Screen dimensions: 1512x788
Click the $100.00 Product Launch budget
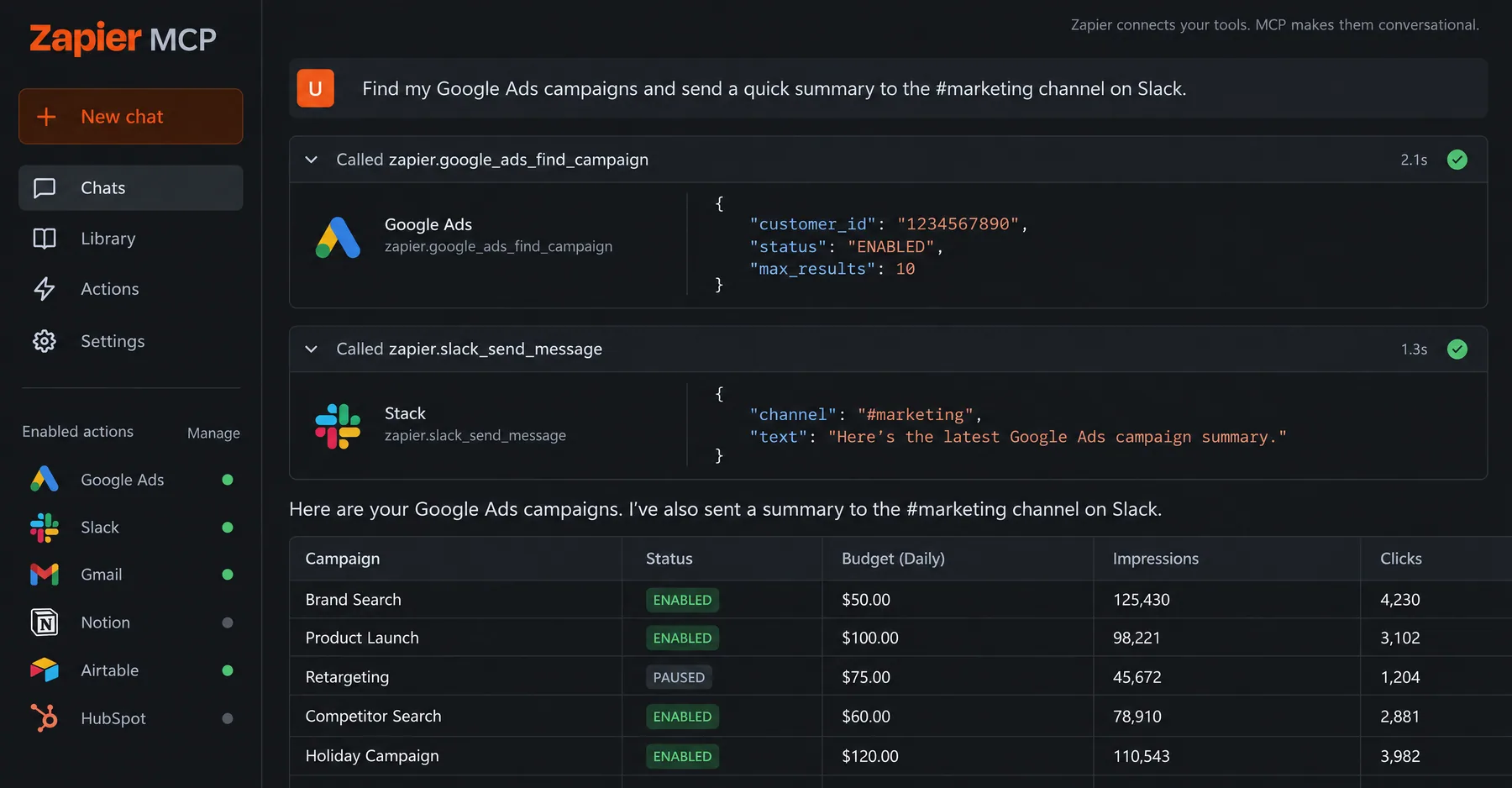pos(870,638)
